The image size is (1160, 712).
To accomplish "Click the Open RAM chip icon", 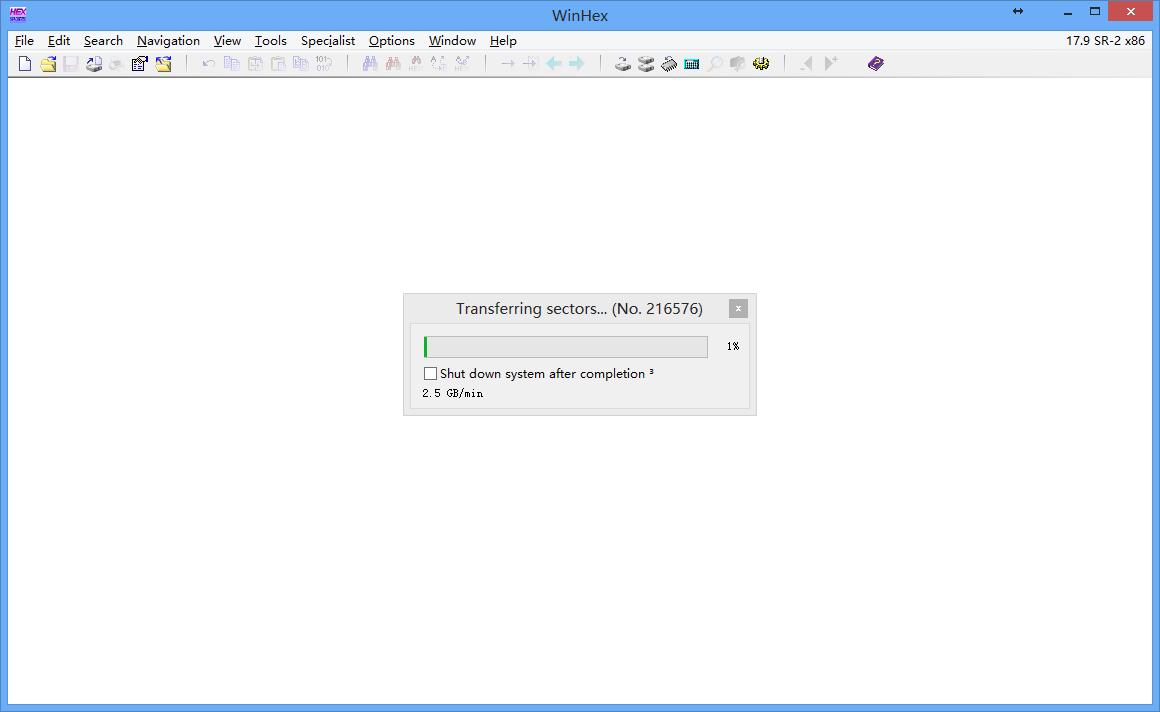I will click(669, 64).
